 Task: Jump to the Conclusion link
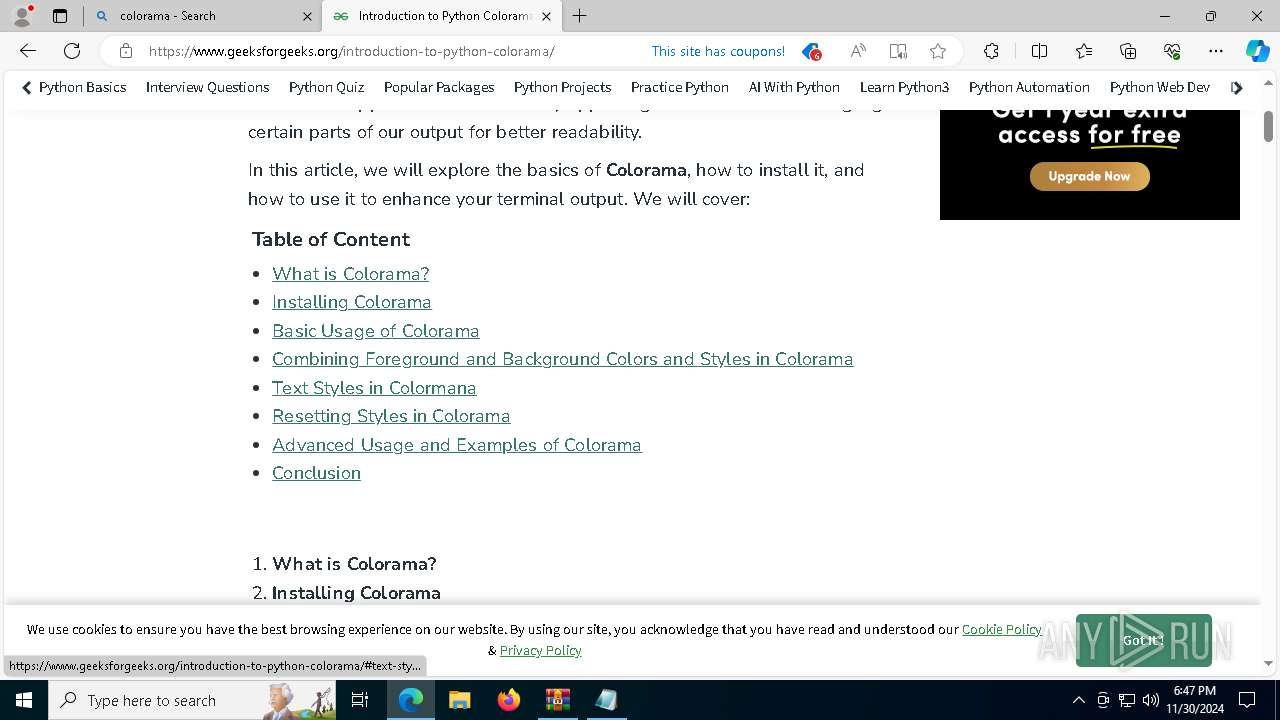click(x=316, y=473)
